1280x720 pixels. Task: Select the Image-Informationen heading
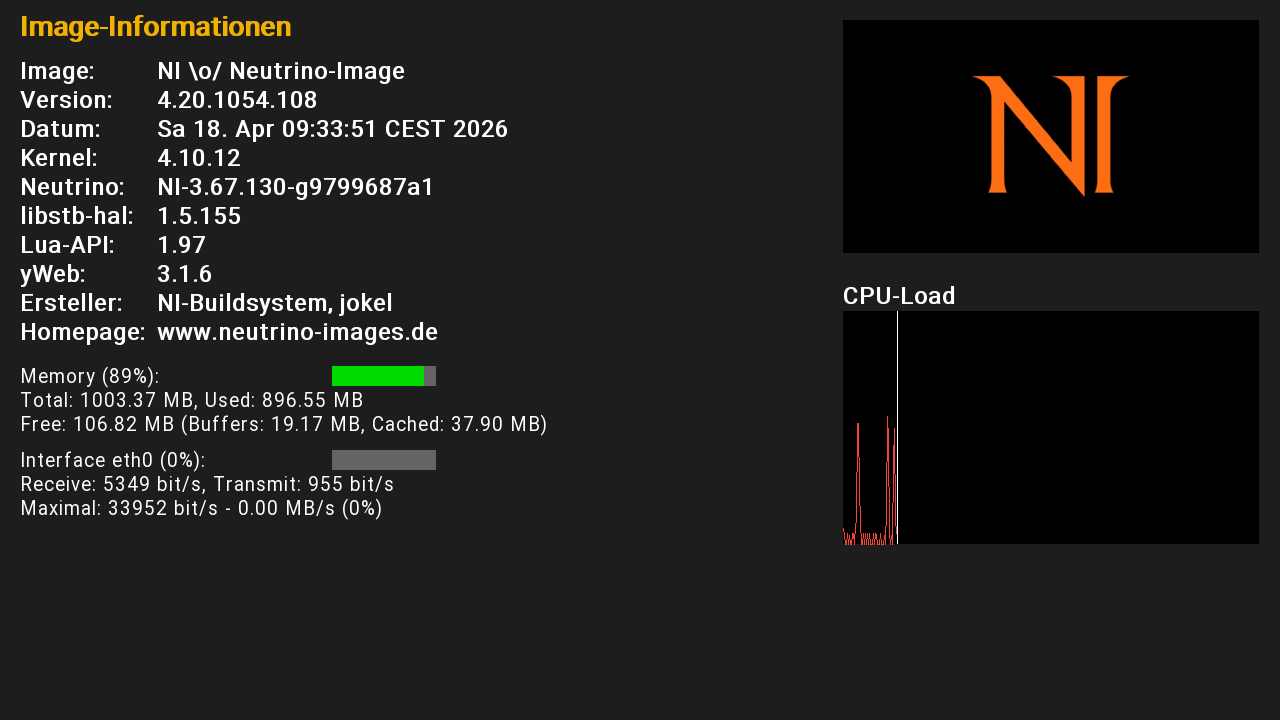pos(155,27)
